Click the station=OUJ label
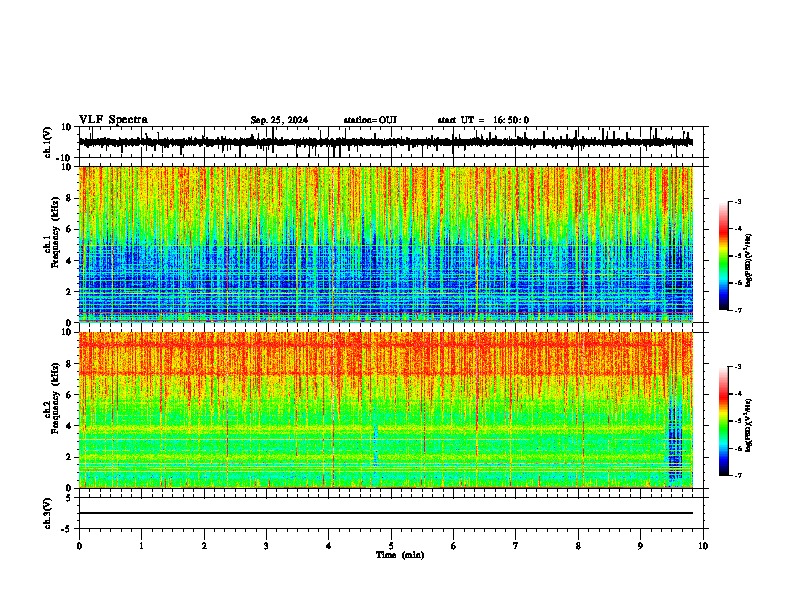Image resolution: width=792 pixels, height=612 pixels. pos(370,120)
